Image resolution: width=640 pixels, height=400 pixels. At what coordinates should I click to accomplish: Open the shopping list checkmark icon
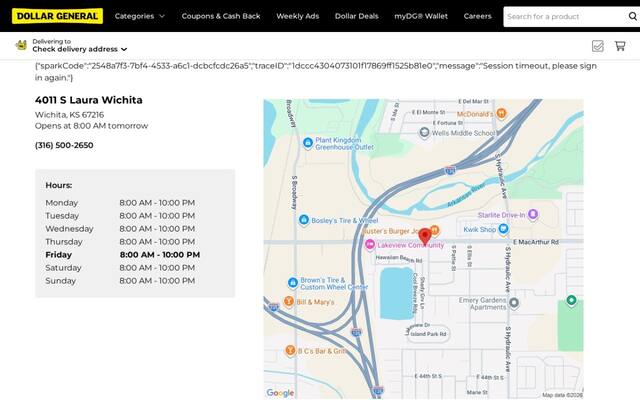click(598, 46)
